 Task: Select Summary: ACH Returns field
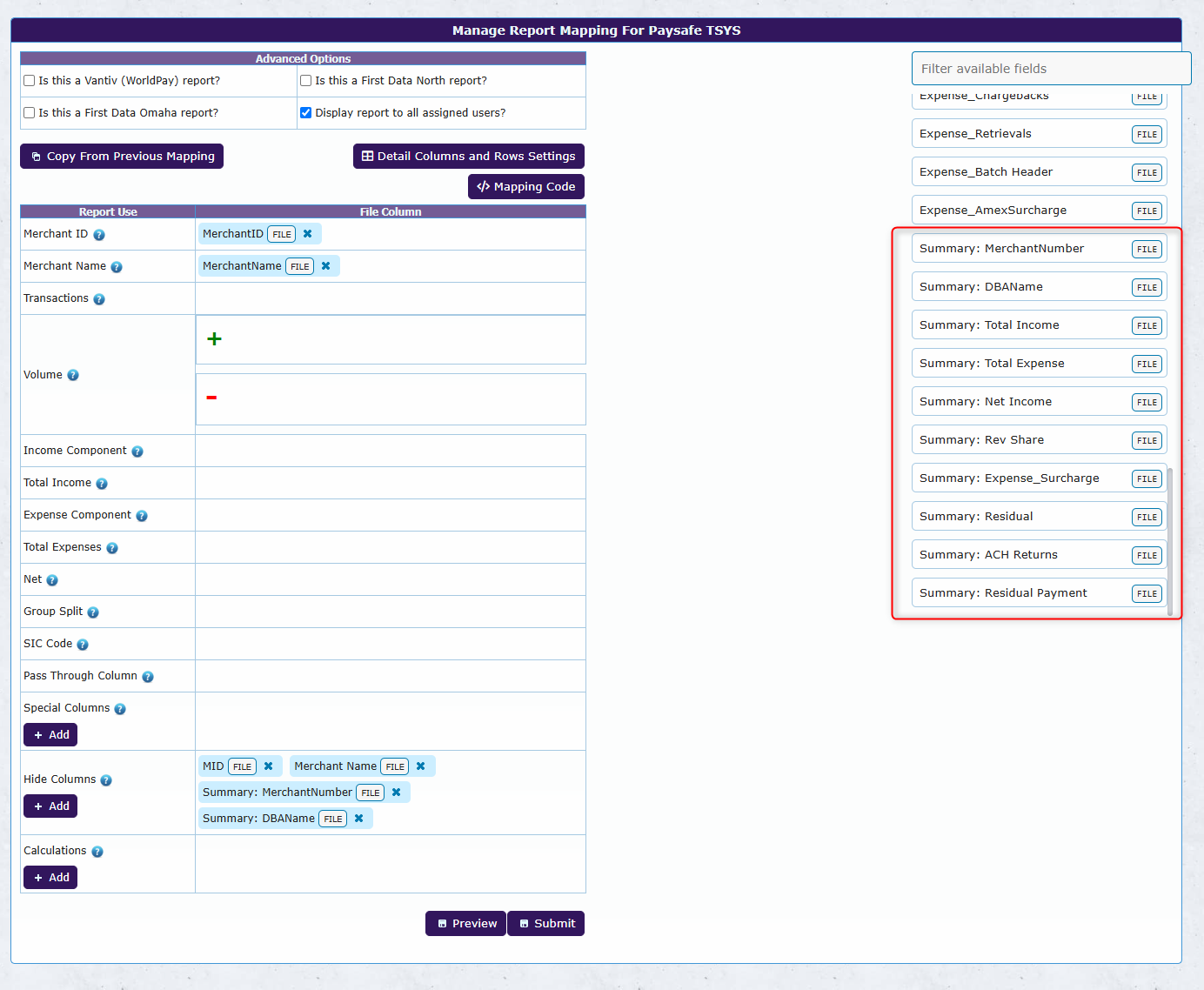point(1040,555)
